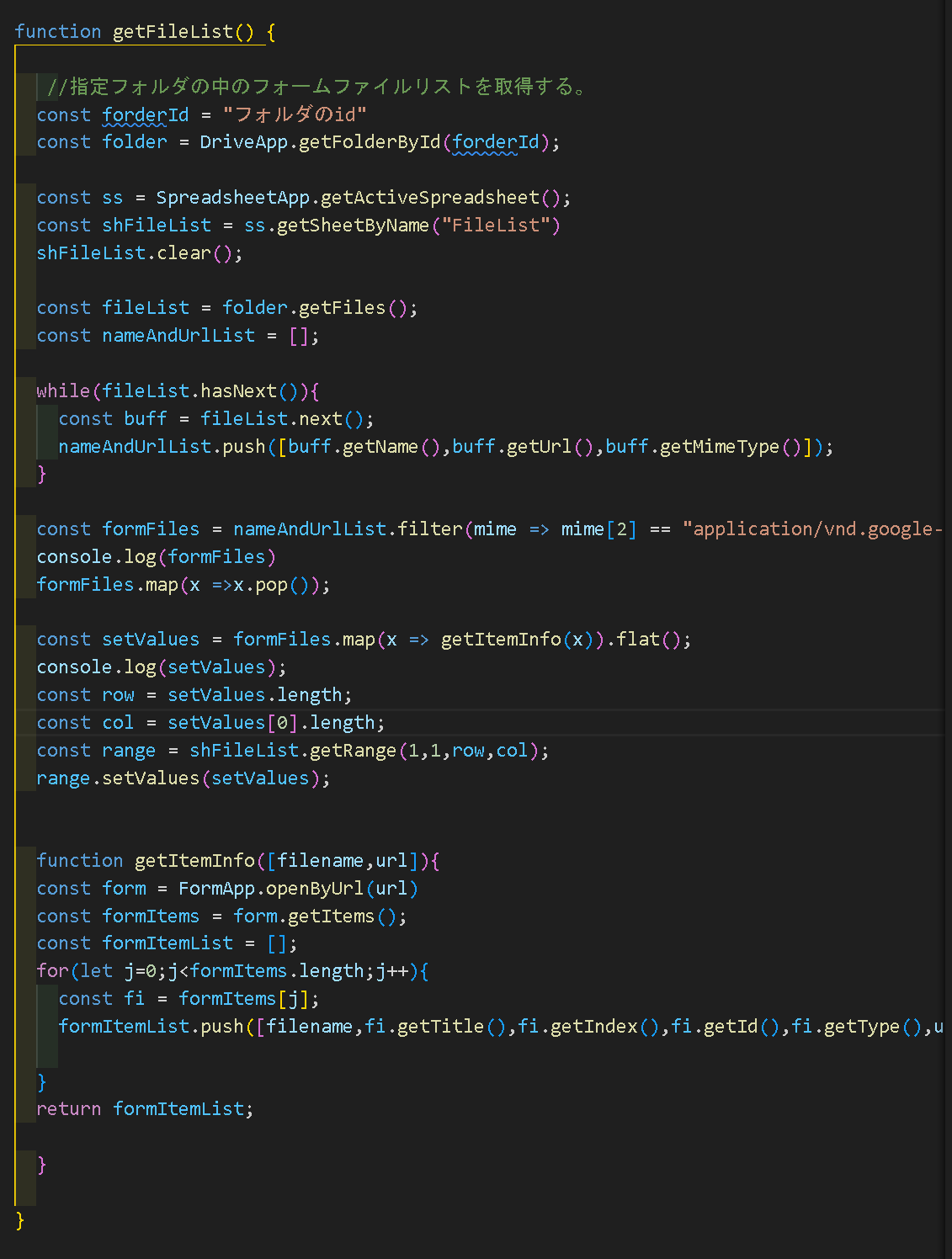Click the getSheetByName method

(x=353, y=226)
